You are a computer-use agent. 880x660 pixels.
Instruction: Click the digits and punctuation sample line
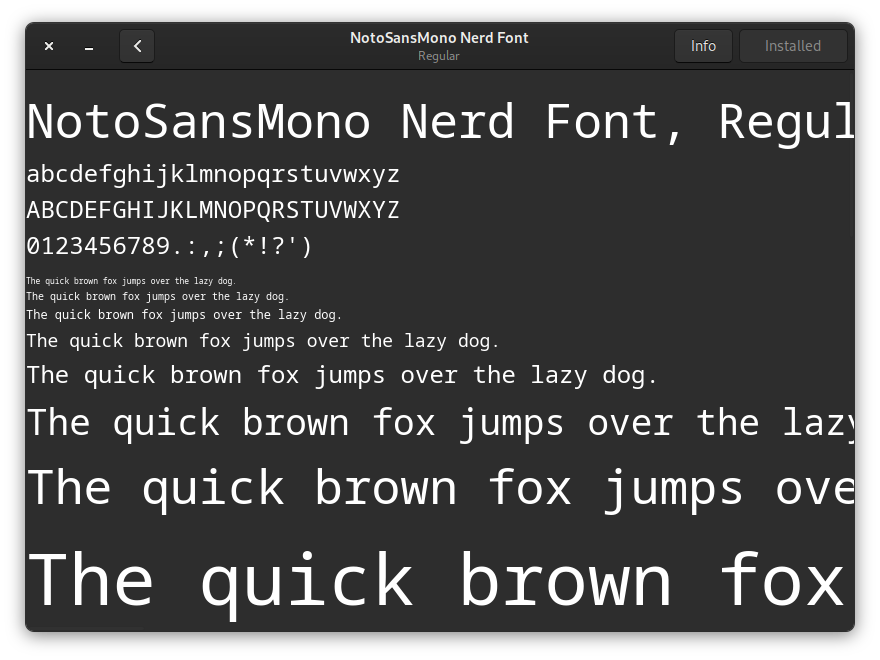coord(169,246)
